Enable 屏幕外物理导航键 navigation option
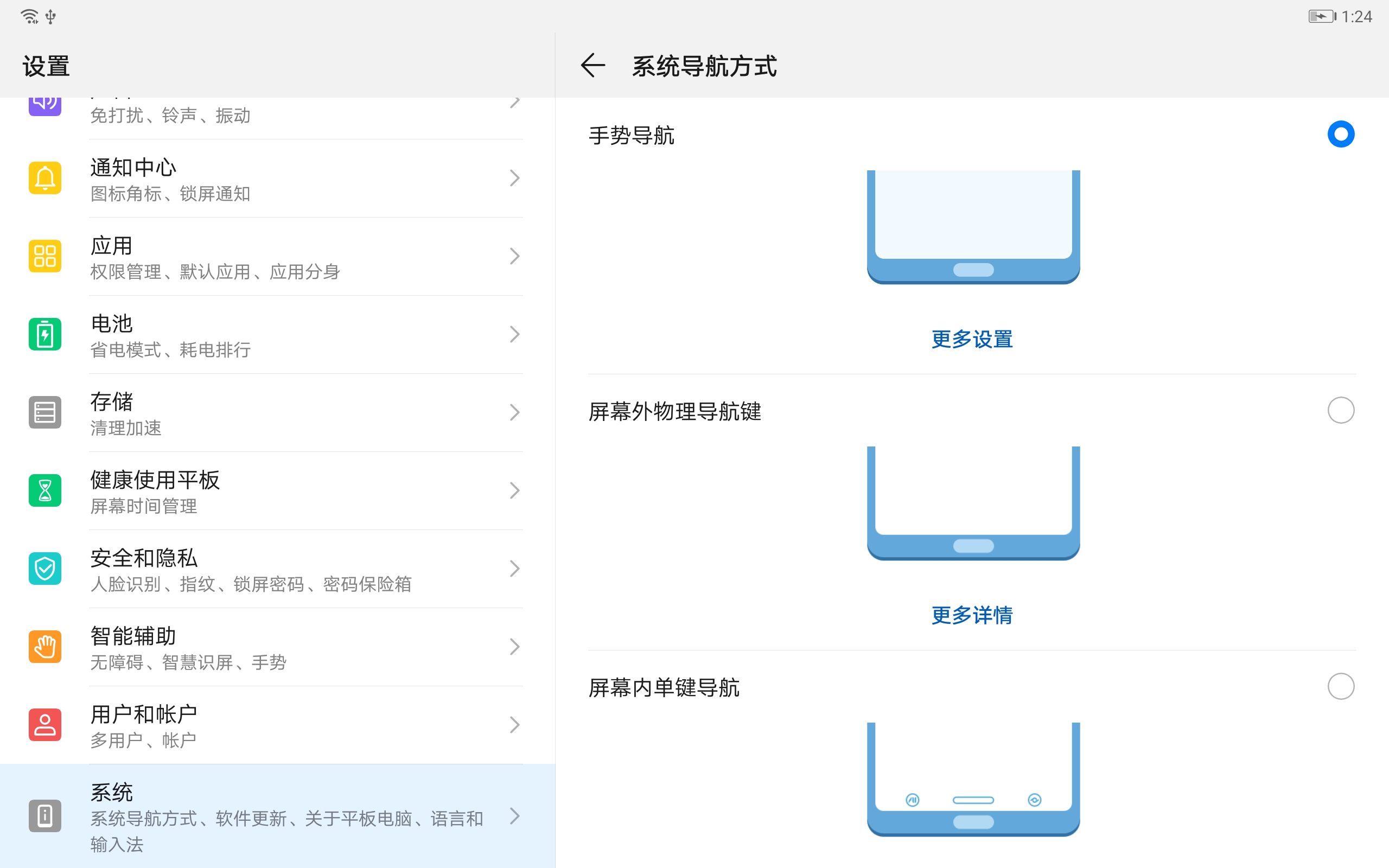 [x=1341, y=410]
